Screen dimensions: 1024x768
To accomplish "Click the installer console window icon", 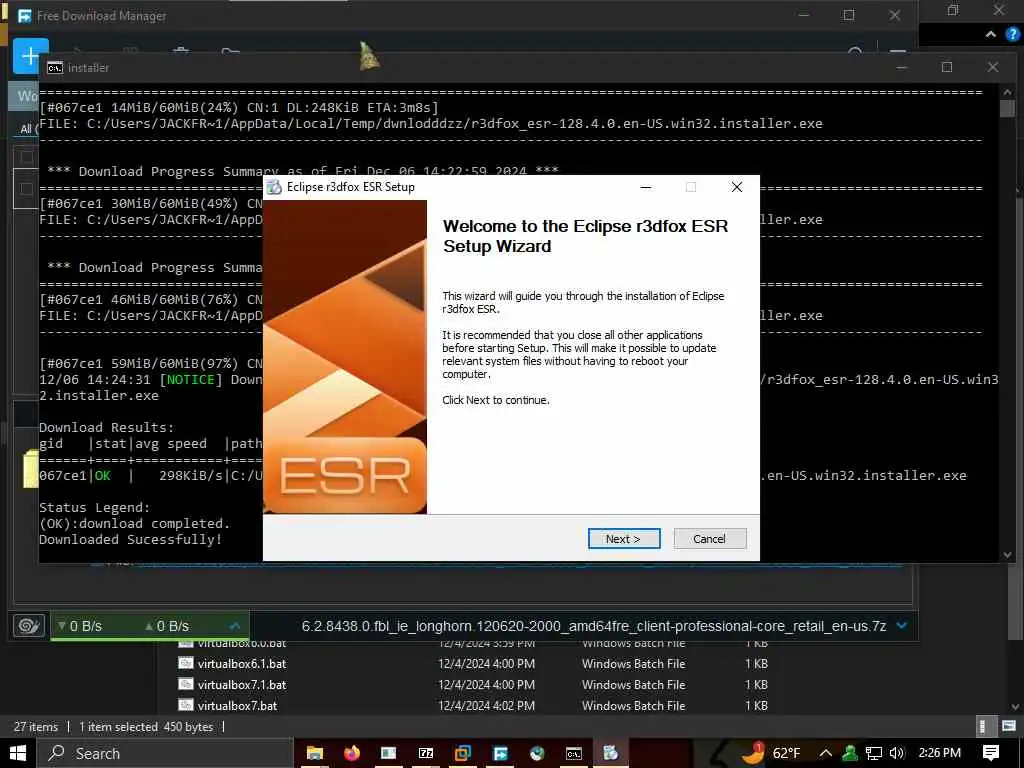I will click(56, 68).
